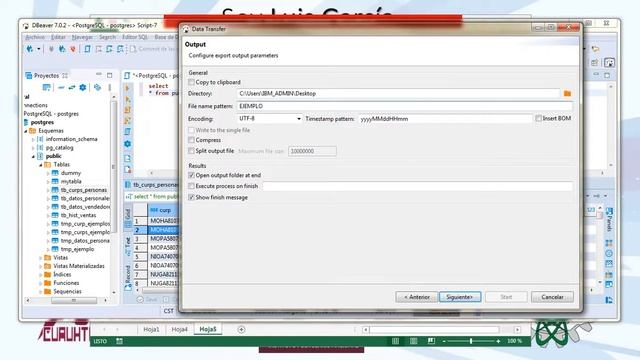Image resolution: width=640 pixels, height=360 pixels.
Task: Click the red disconnect icon in DBeaver toolbar
Action: tap(73, 49)
